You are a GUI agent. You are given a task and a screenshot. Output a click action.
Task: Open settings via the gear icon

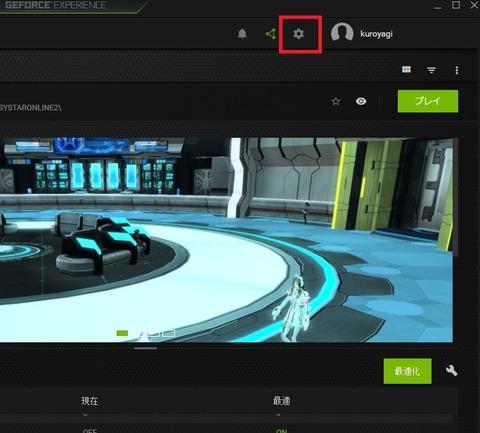pos(299,34)
